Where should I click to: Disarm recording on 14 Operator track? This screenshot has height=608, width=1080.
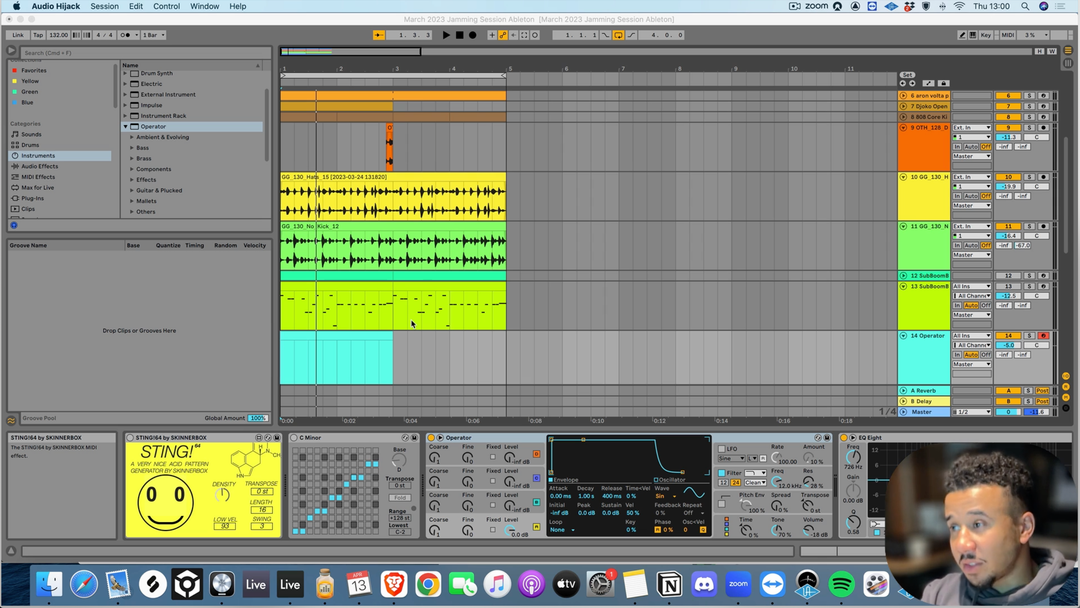[1043, 336]
